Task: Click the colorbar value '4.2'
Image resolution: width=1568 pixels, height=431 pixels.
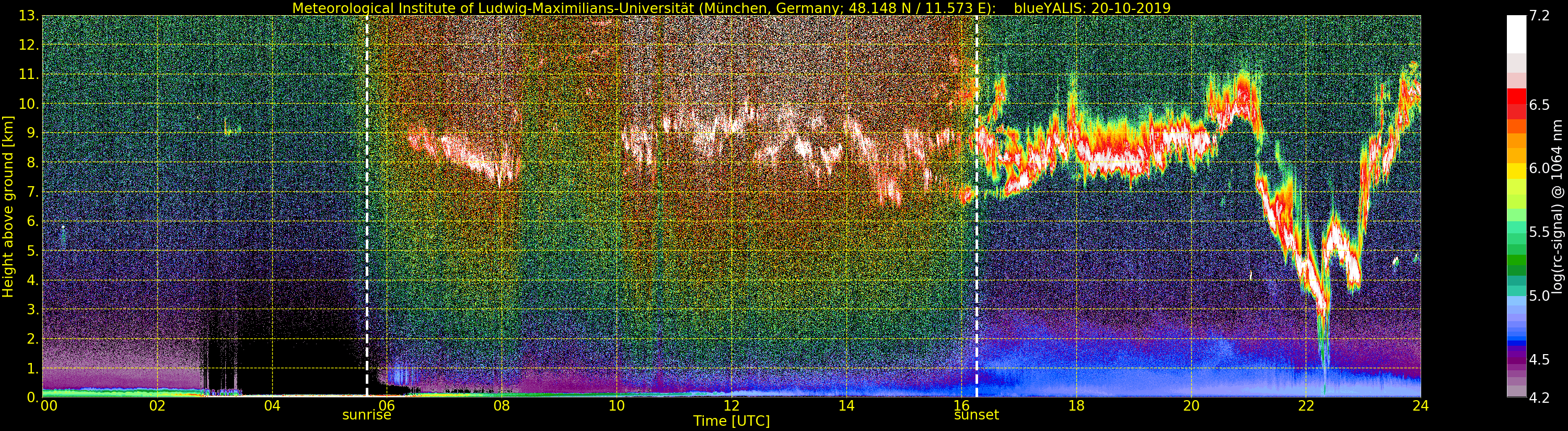Action: click(x=1539, y=398)
